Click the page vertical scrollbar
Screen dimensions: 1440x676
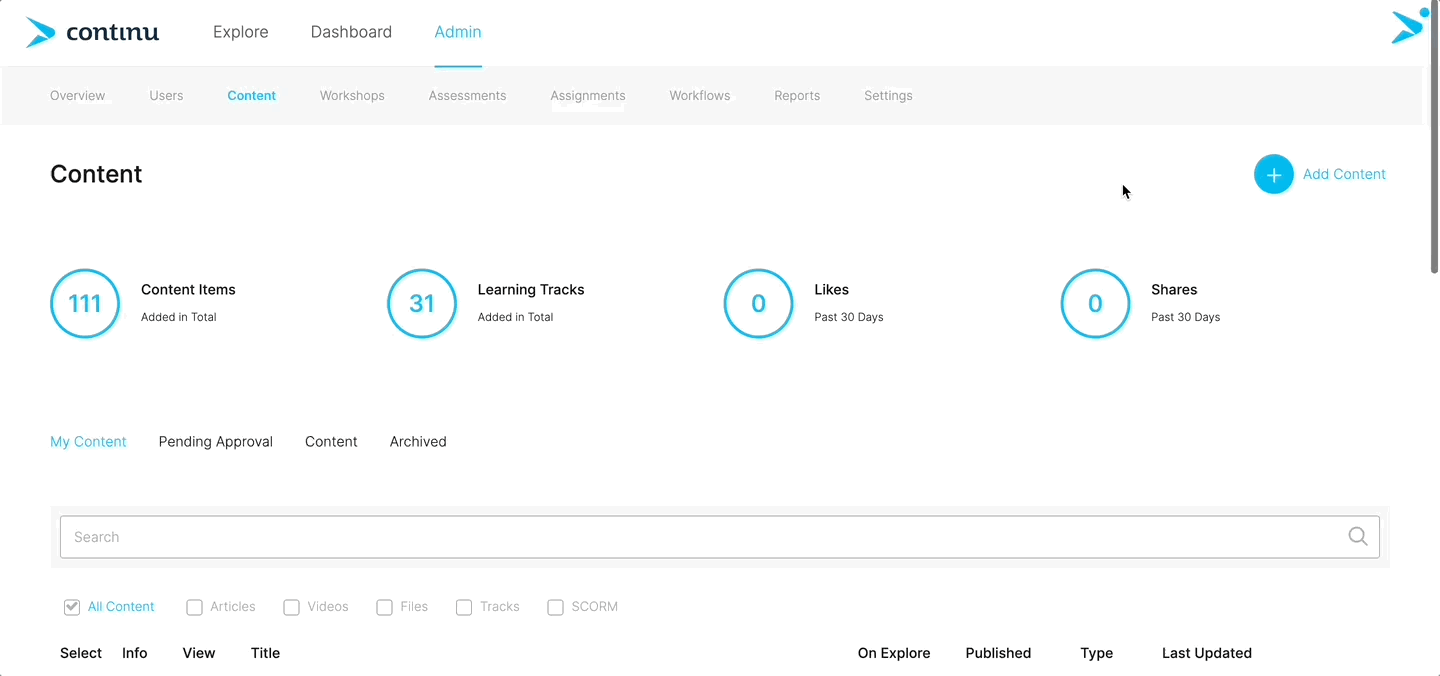click(1431, 140)
